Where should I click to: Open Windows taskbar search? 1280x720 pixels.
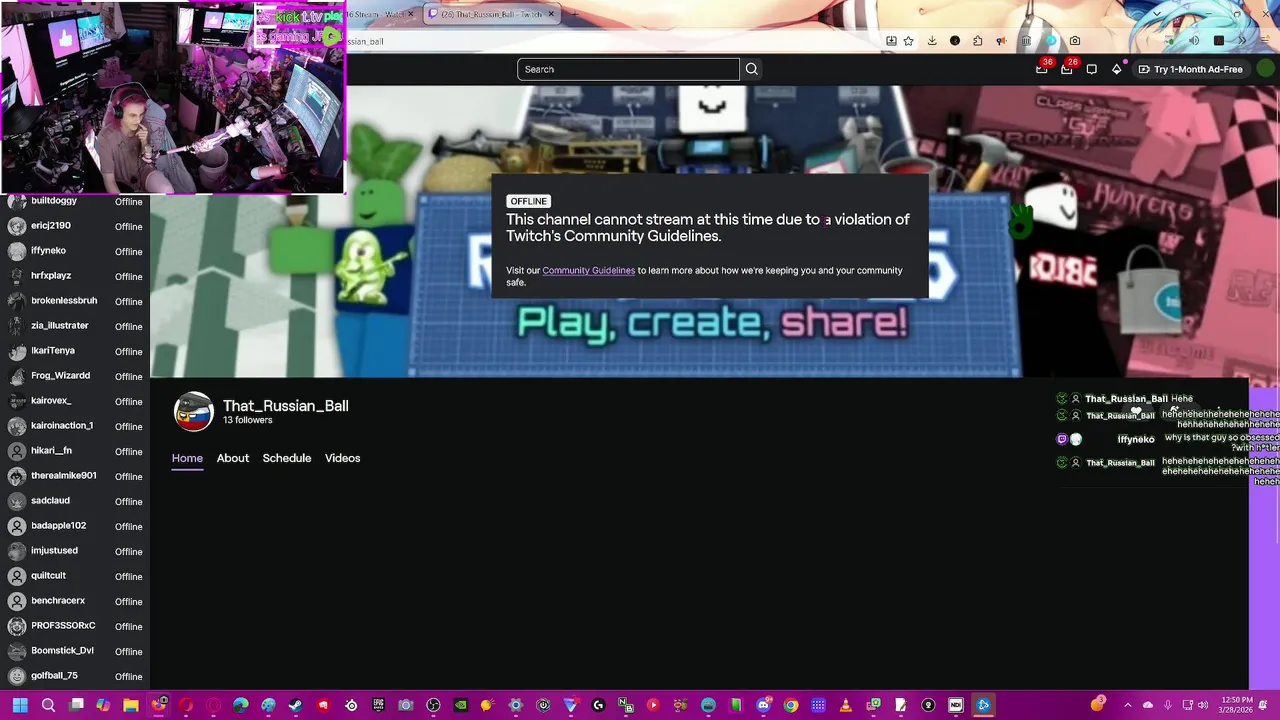coord(48,705)
